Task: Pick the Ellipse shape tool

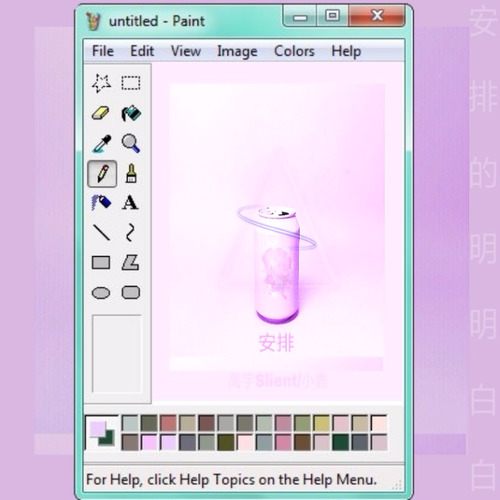Action: pos(101,293)
